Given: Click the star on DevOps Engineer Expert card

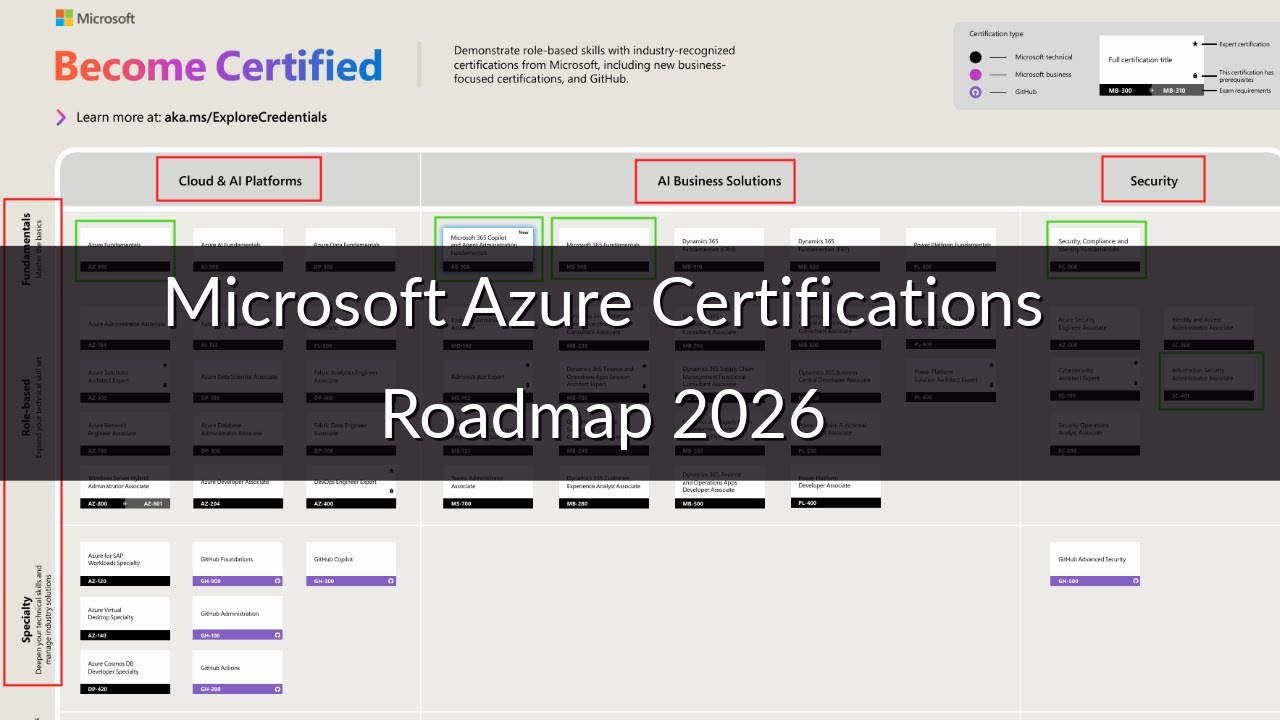Looking at the screenshot, I should 391,471.
